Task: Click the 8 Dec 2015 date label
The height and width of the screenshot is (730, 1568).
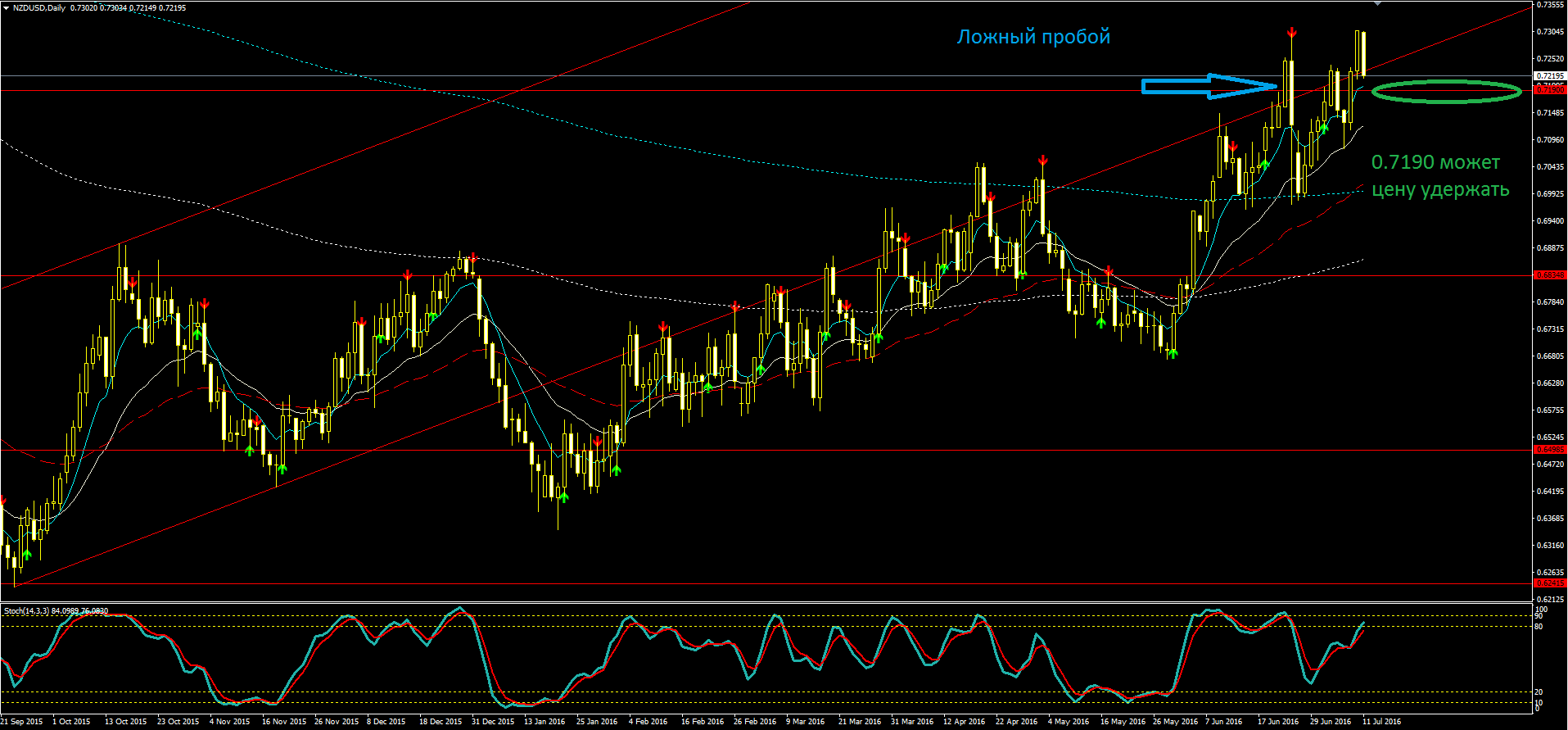Action: click(386, 722)
